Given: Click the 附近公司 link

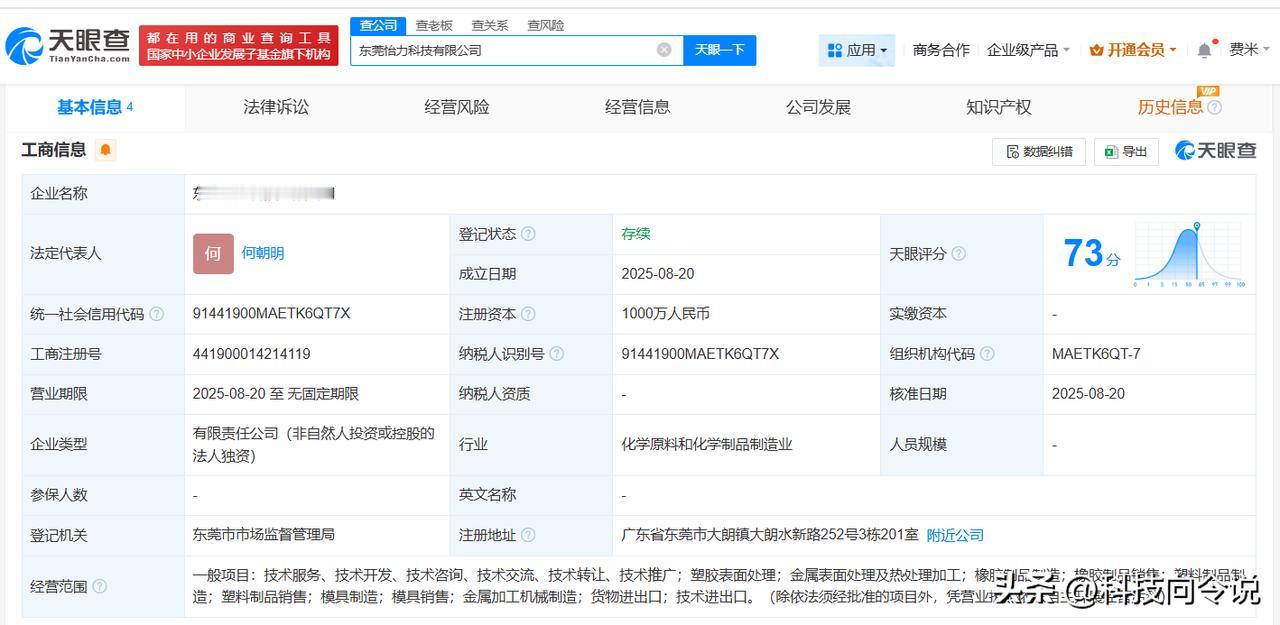Looking at the screenshot, I should [x=955, y=535].
